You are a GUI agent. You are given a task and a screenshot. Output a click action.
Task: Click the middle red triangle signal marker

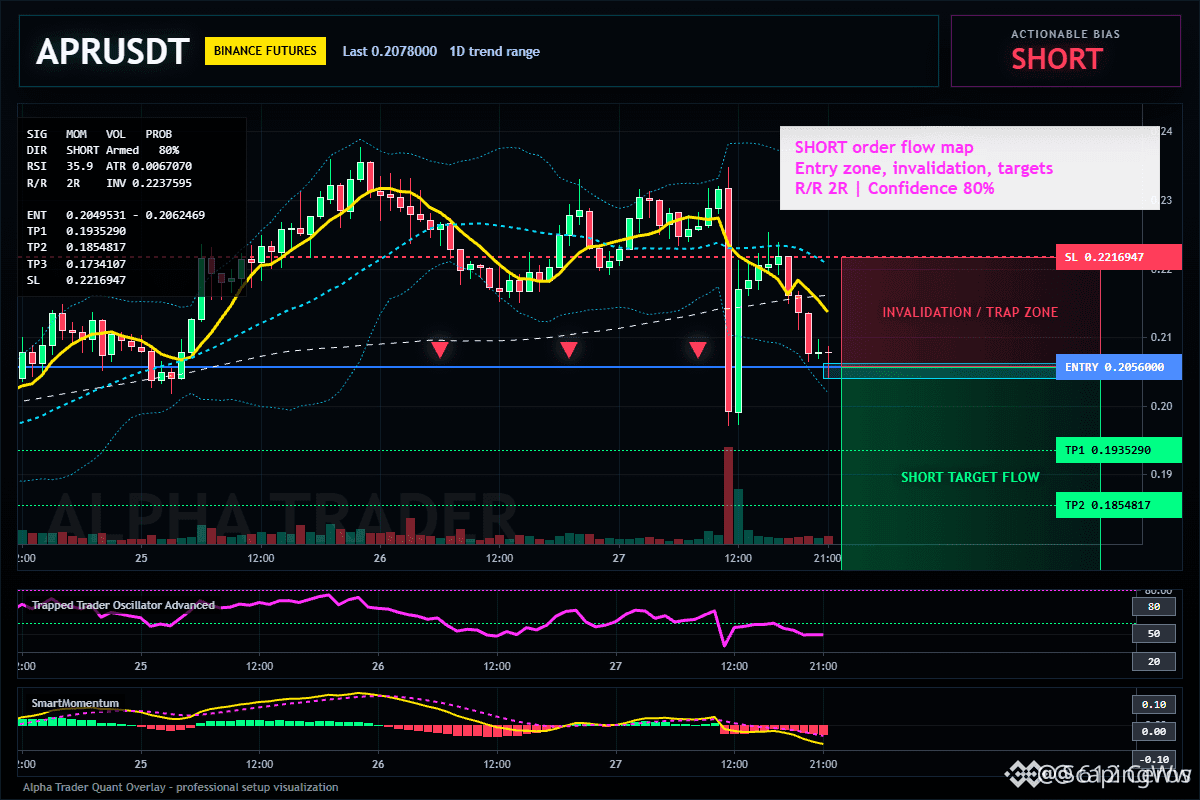coord(568,349)
